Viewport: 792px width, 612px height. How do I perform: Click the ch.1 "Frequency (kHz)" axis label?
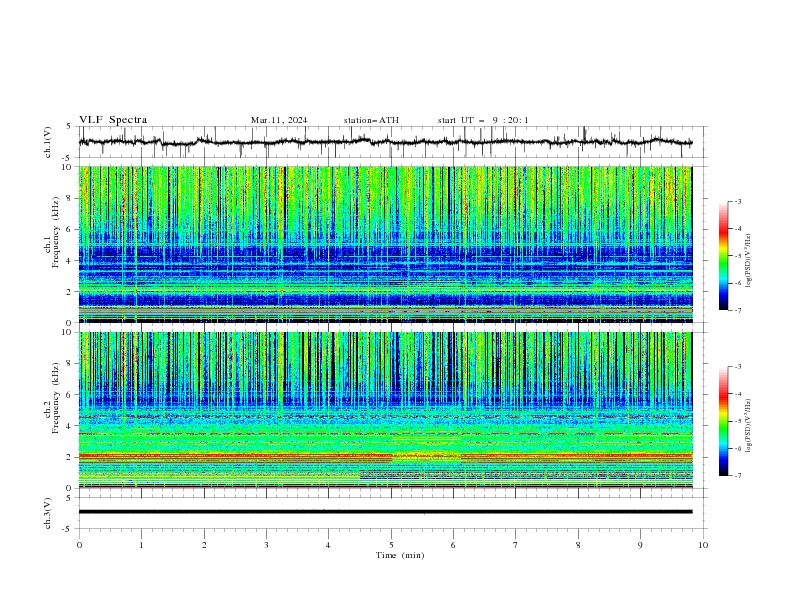56,232
